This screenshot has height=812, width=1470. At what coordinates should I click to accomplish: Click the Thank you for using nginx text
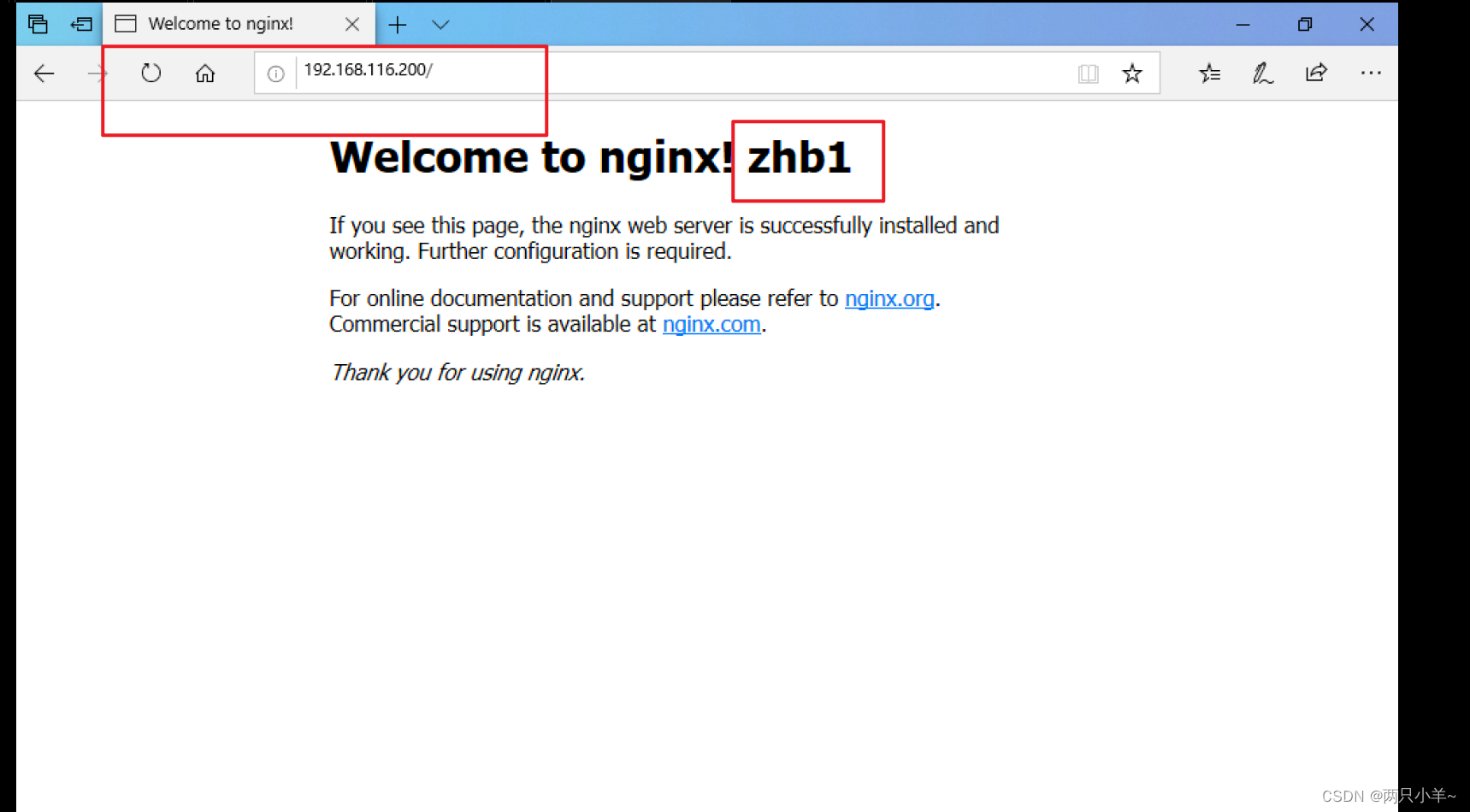click(x=458, y=373)
